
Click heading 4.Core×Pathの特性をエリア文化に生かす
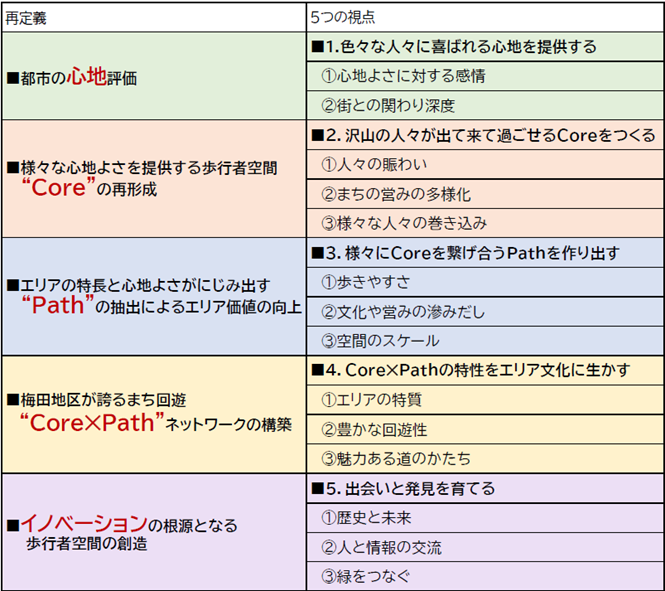pyautogui.click(x=484, y=370)
